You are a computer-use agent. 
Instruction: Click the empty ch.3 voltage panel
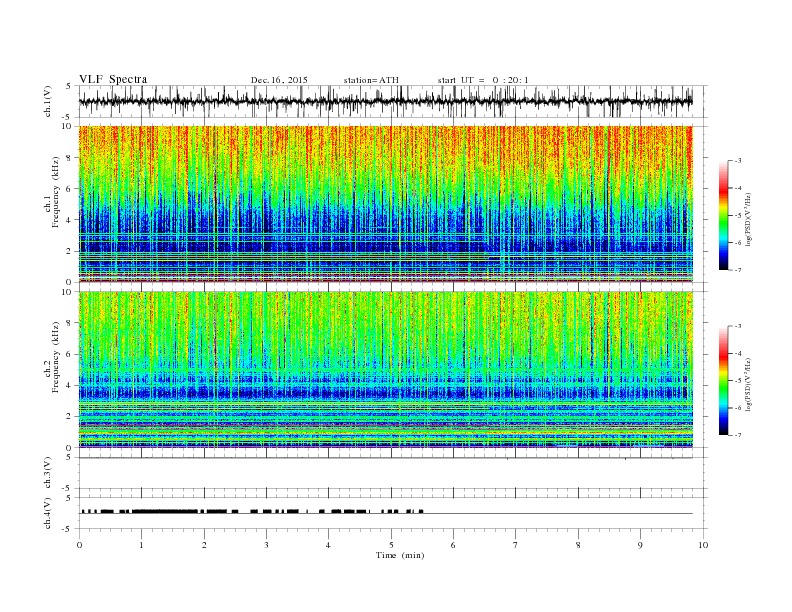pos(393,473)
